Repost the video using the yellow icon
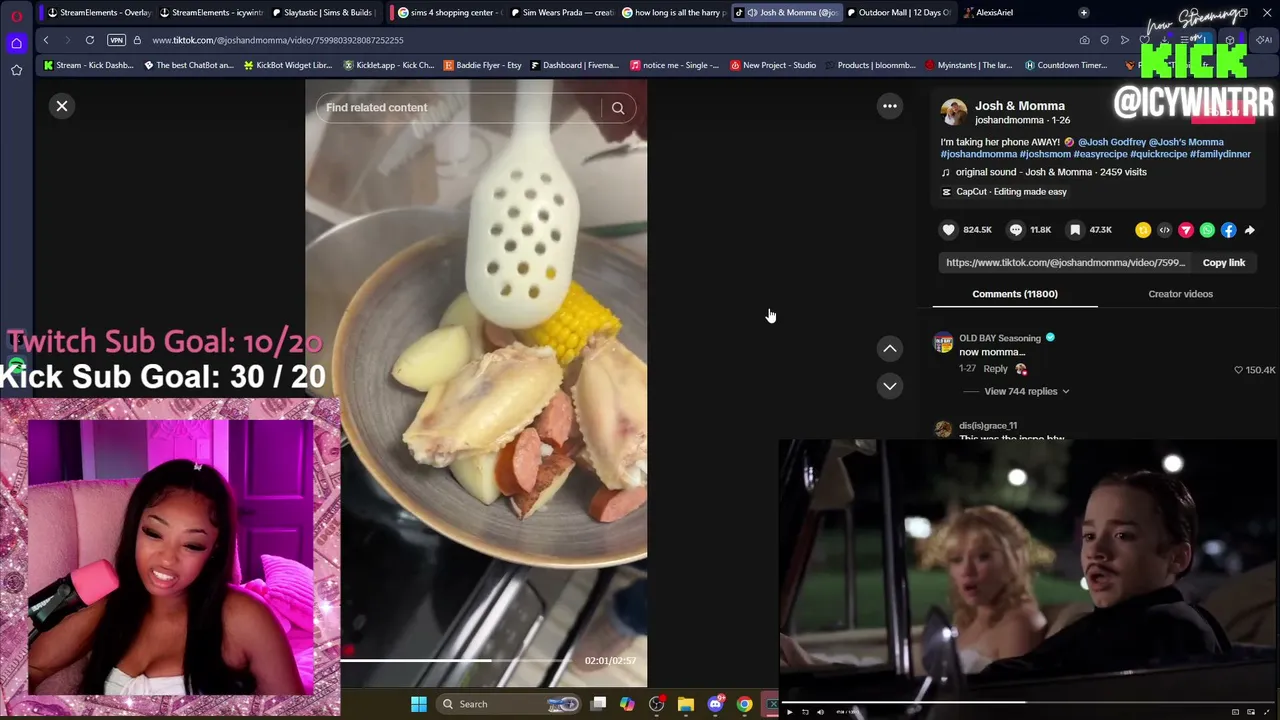 tap(1143, 230)
